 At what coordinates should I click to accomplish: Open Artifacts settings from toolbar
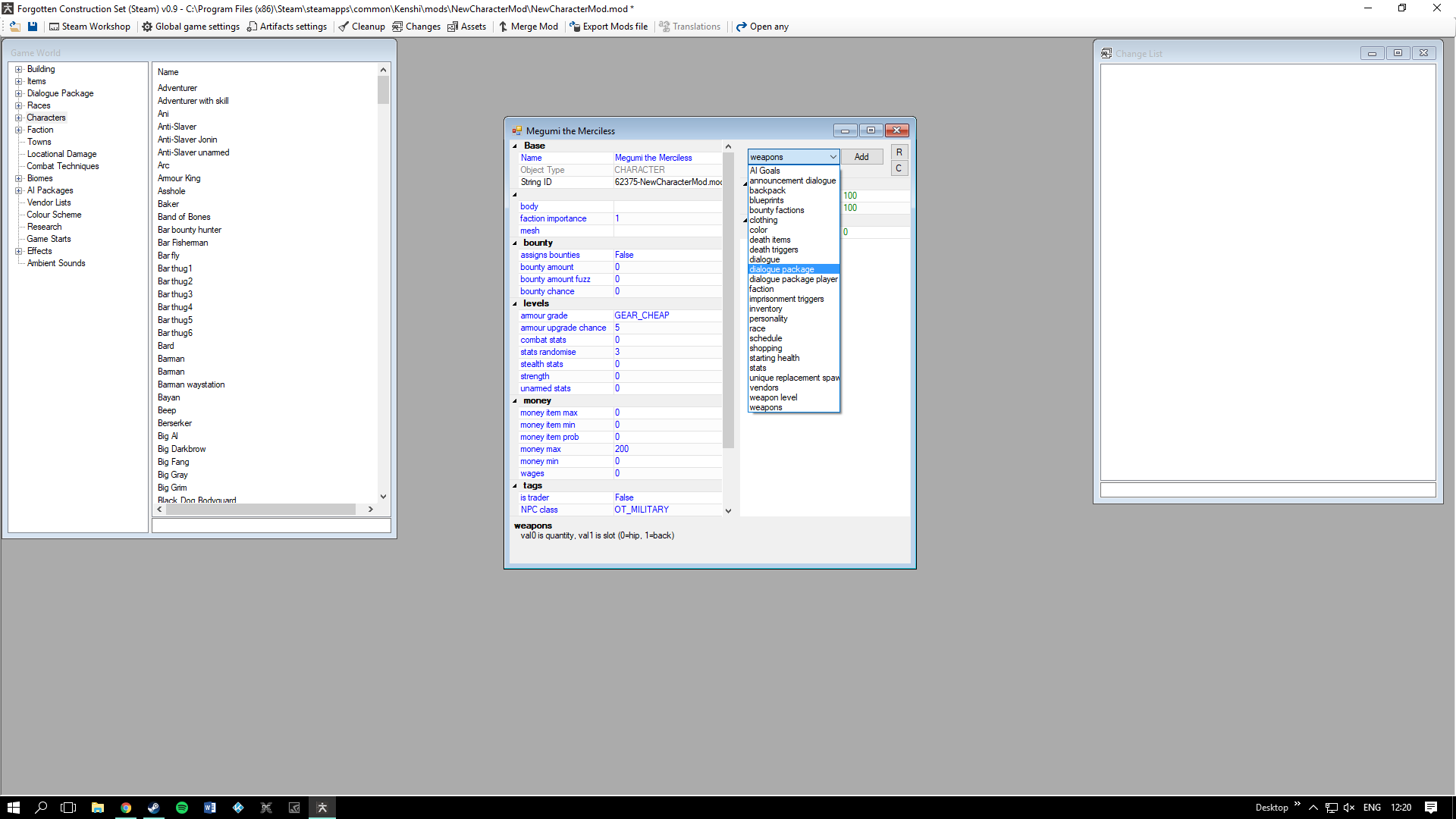point(287,27)
